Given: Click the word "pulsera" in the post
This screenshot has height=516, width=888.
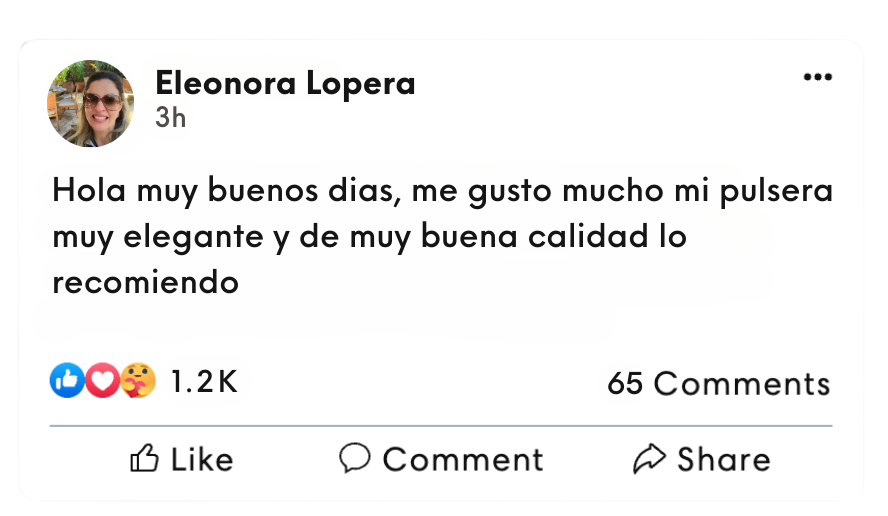Looking at the screenshot, I should [776, 191].
